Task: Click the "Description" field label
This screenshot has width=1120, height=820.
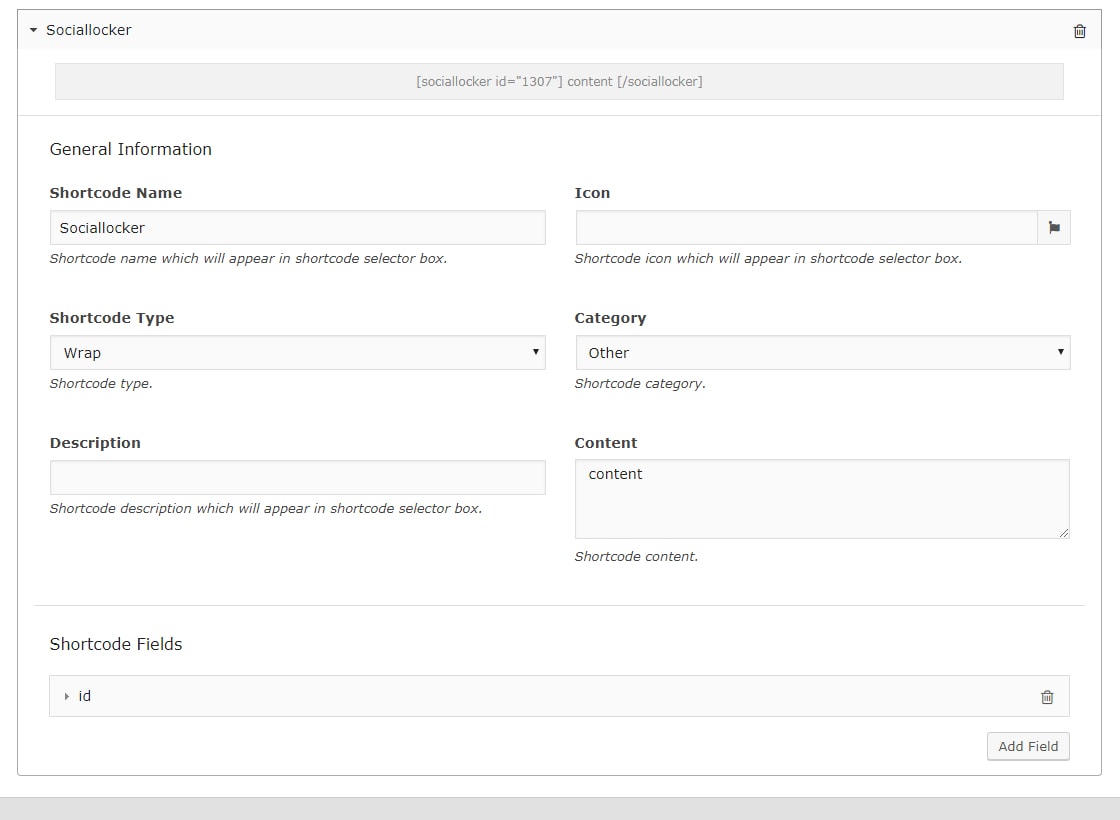Action: 95,443
